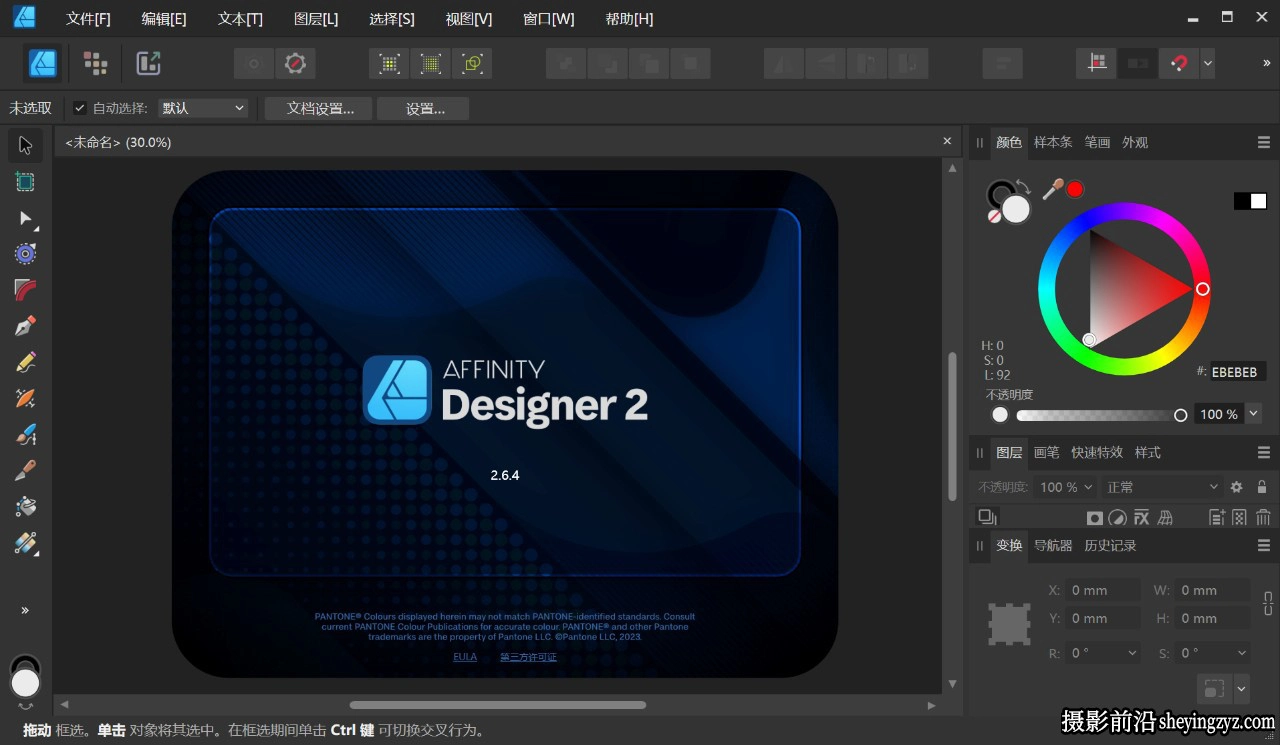This screenshot has height=745, width=1280.
Task: Open the 图层[L] menu
Action: [316, 19]
